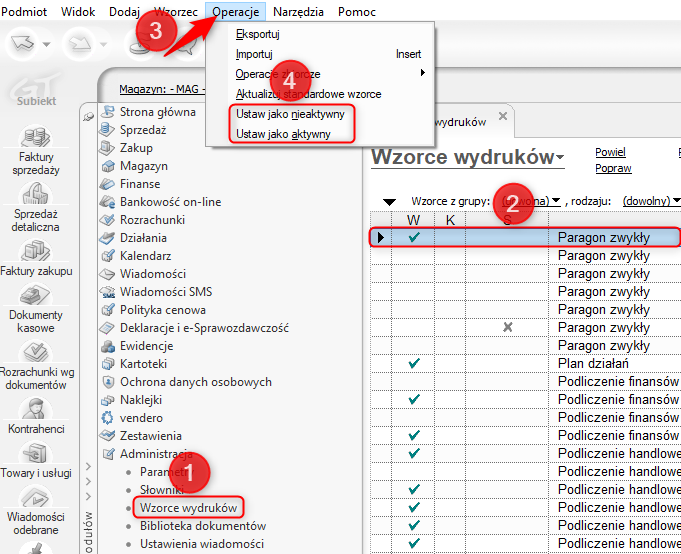Choose Aktualizuj standardowe wzorce
This screenshot has width=681, height=554.
click(x=308, y=94)
